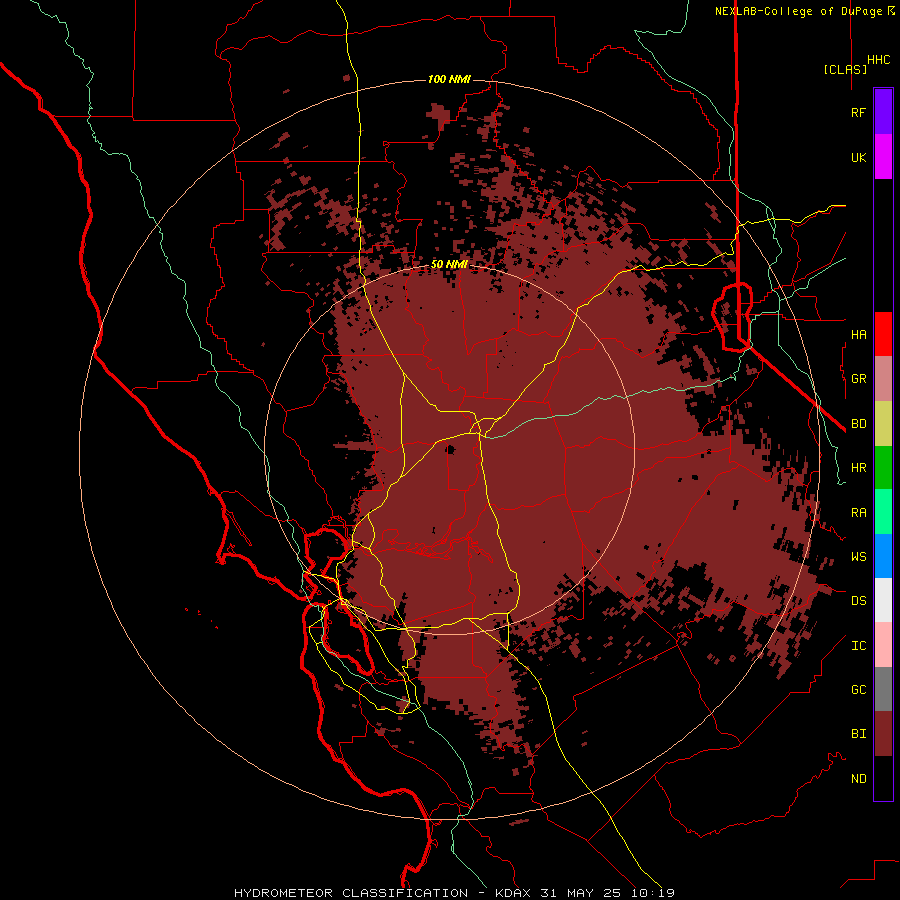Click the GR legend label
The width and height of the screenshot is (900, 900).
[858, 379]
